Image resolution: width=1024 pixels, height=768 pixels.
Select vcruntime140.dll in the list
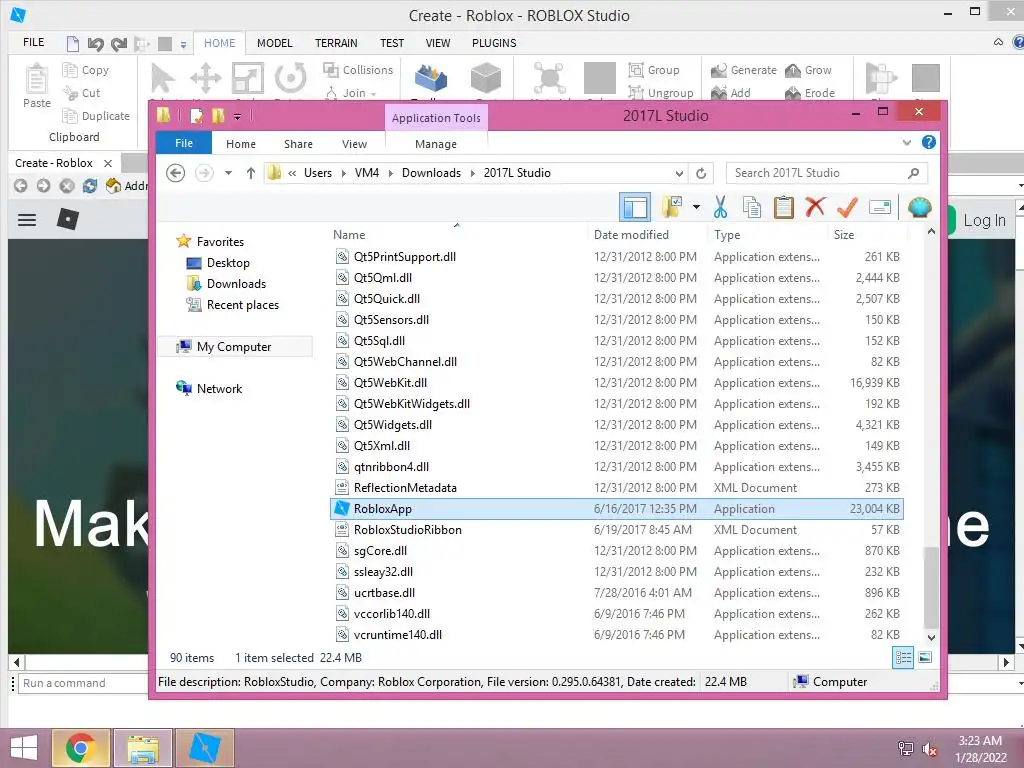tap(617, 635)
